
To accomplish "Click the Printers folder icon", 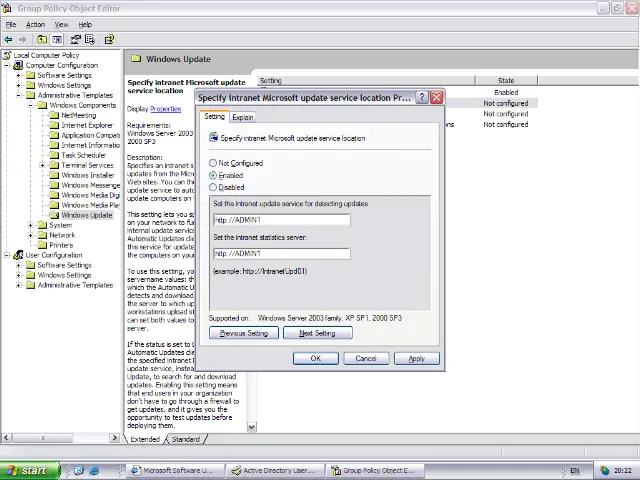I will [x=42, y=245].
